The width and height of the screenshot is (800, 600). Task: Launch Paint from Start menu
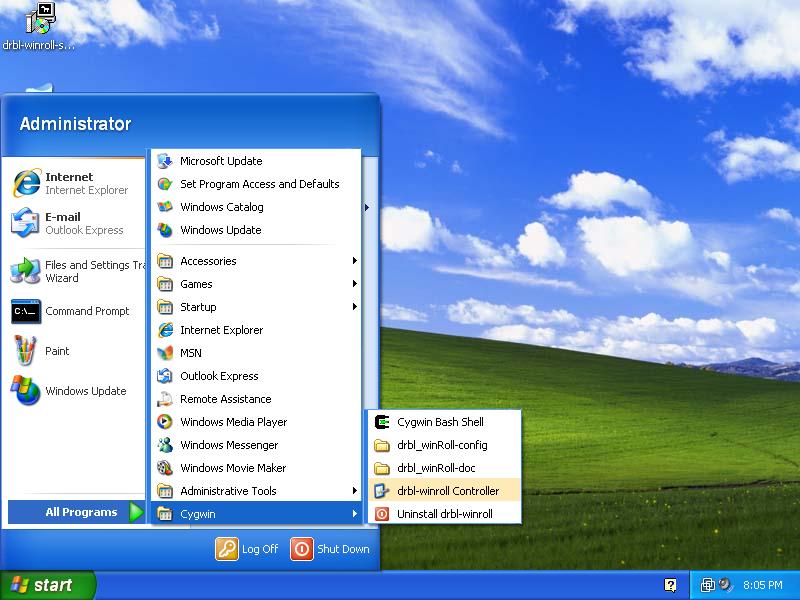(57, 351)
